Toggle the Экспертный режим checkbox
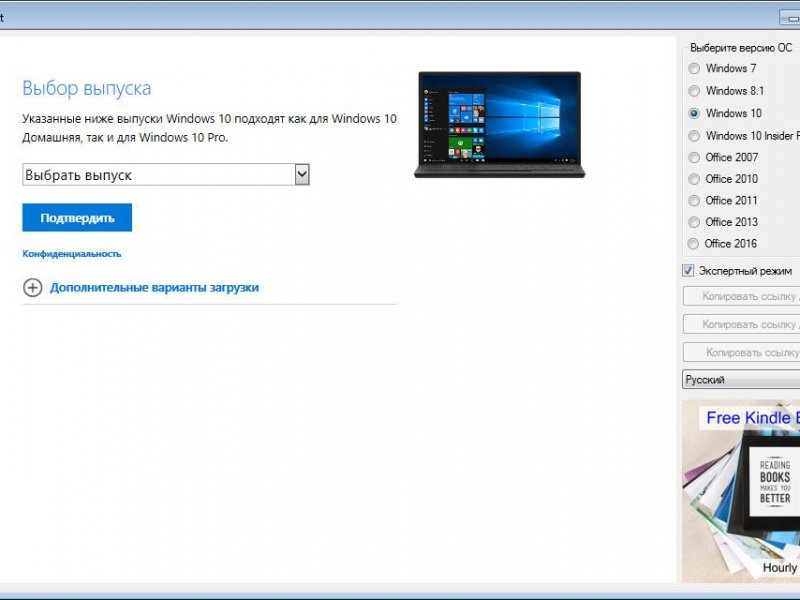This screenshot has width=800, height=600. (688, 270)
